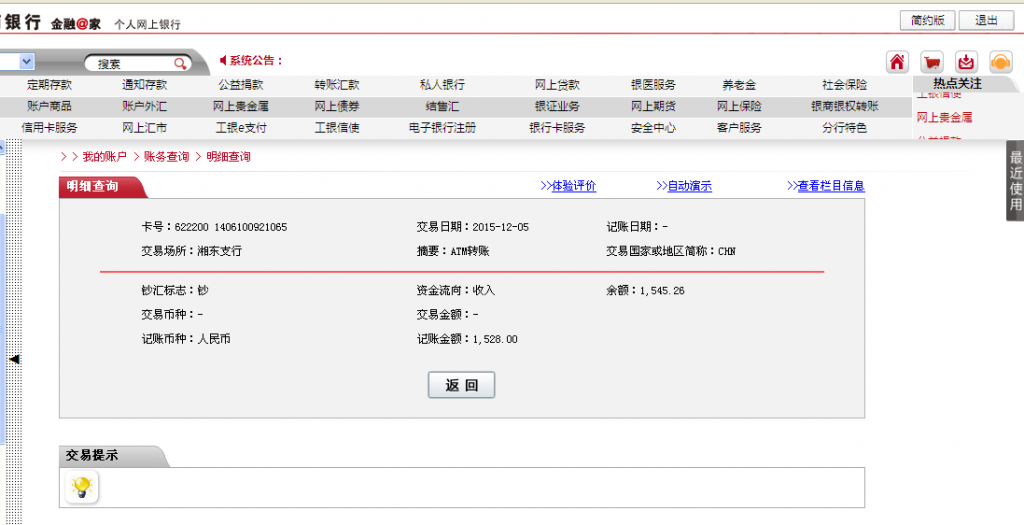This screenshot has width=1024, height=525.
Task: Open the 体验评价 link
Action: 568,186
